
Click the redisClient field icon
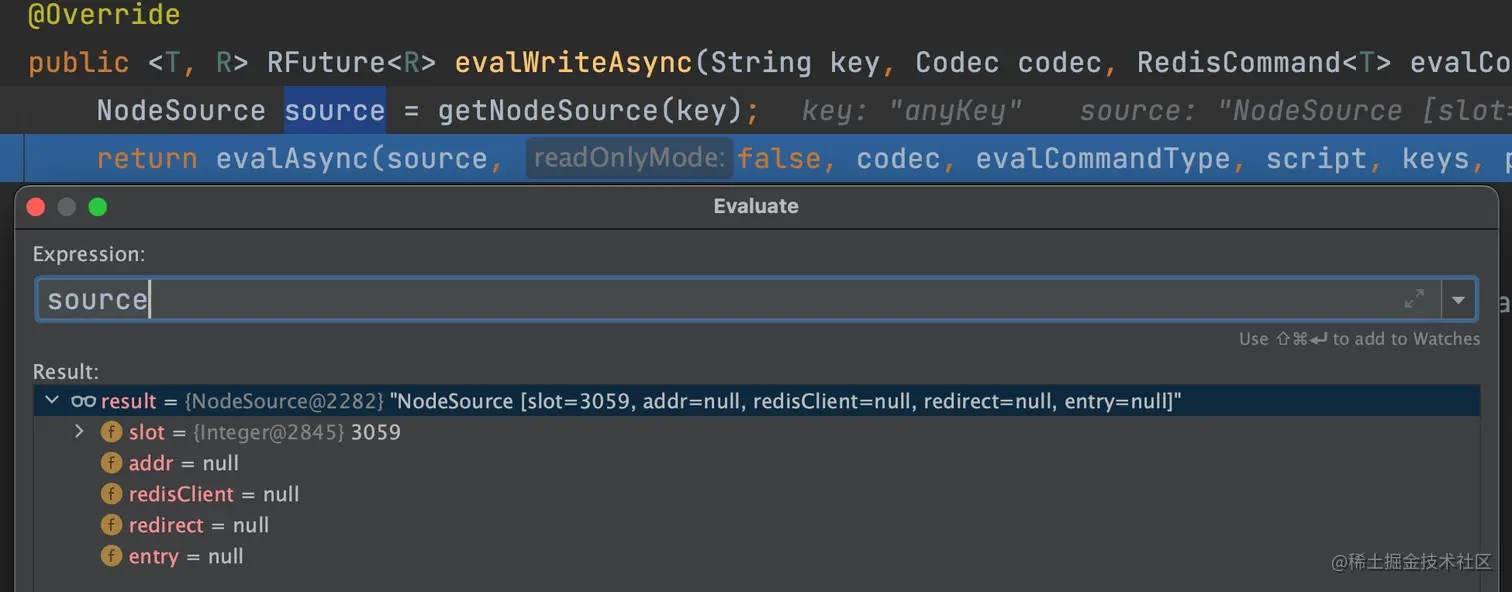[x=111, y=495]
